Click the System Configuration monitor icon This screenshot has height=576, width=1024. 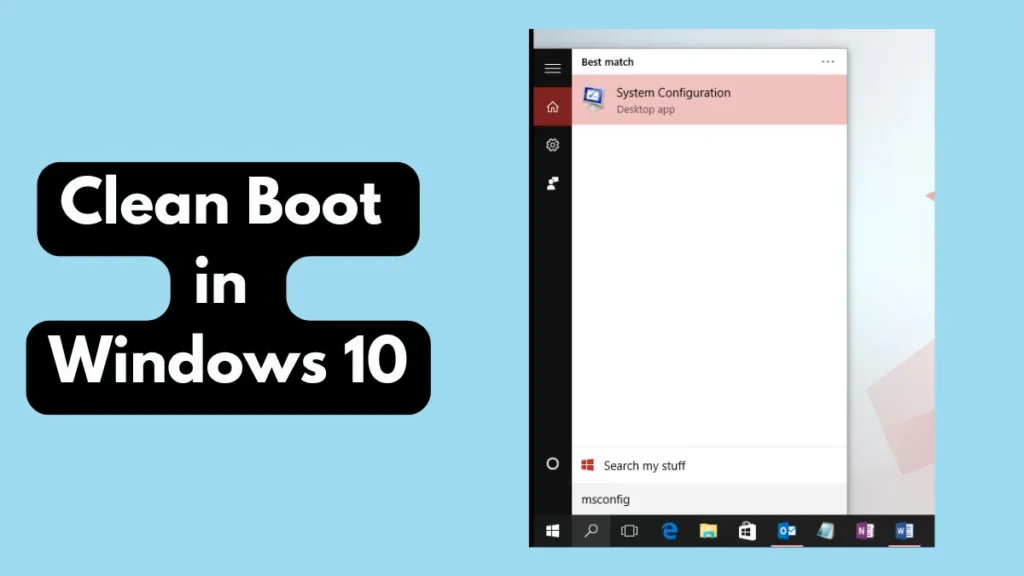(594, 99)
